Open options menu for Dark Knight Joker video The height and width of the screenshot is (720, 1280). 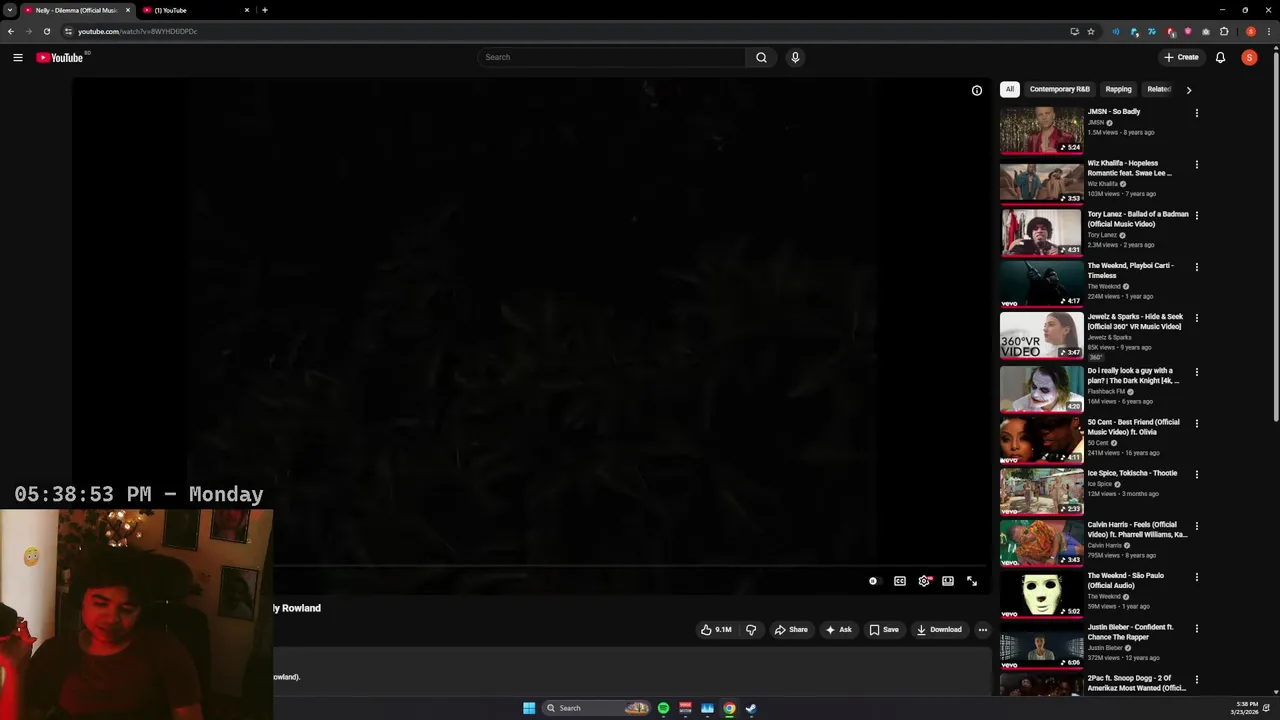1197,372
